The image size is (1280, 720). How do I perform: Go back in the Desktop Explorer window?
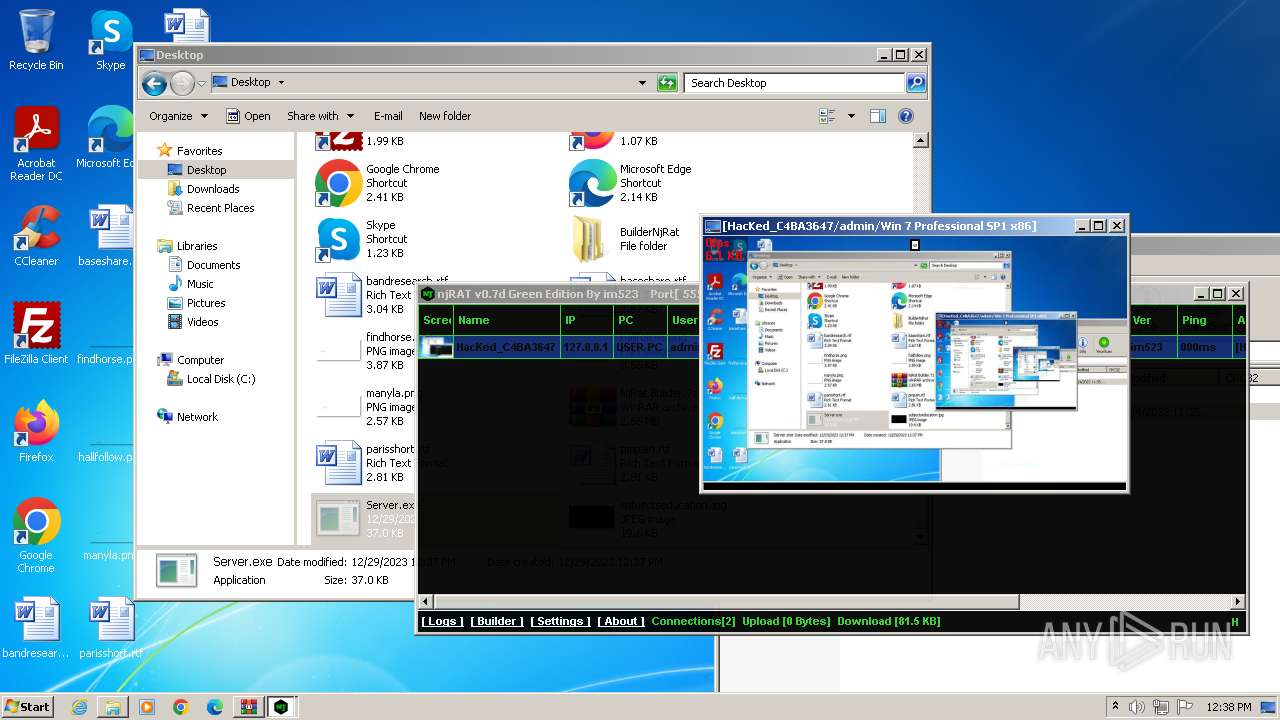coord(154,83)
